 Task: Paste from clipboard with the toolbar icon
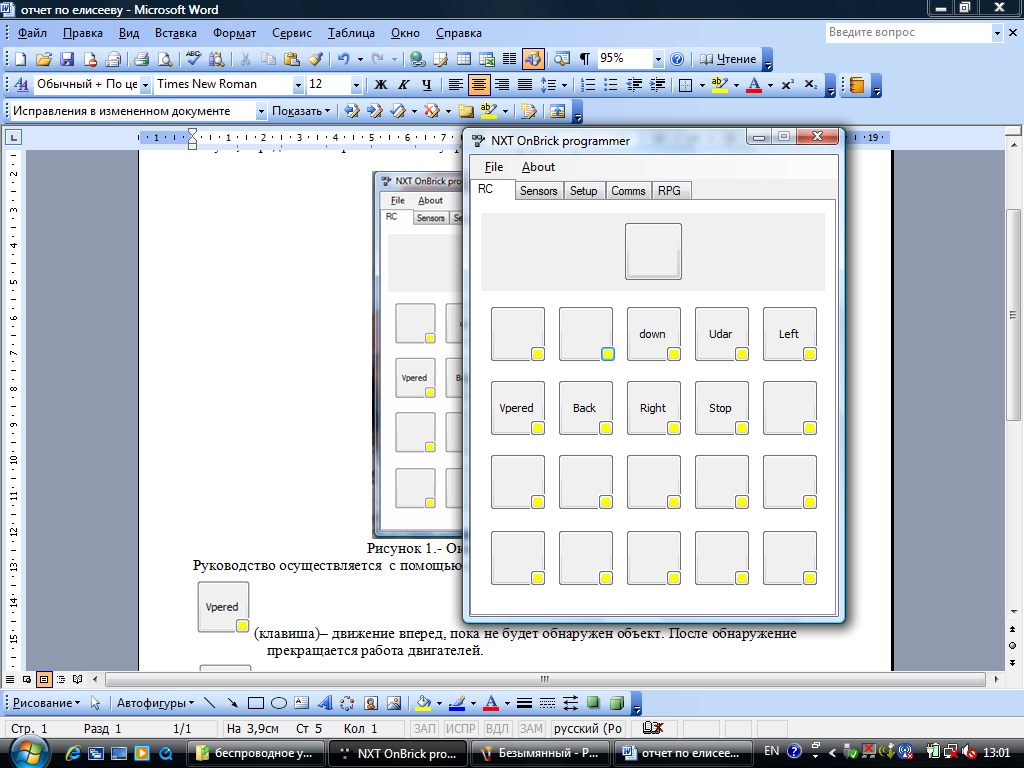pos(291,59)
